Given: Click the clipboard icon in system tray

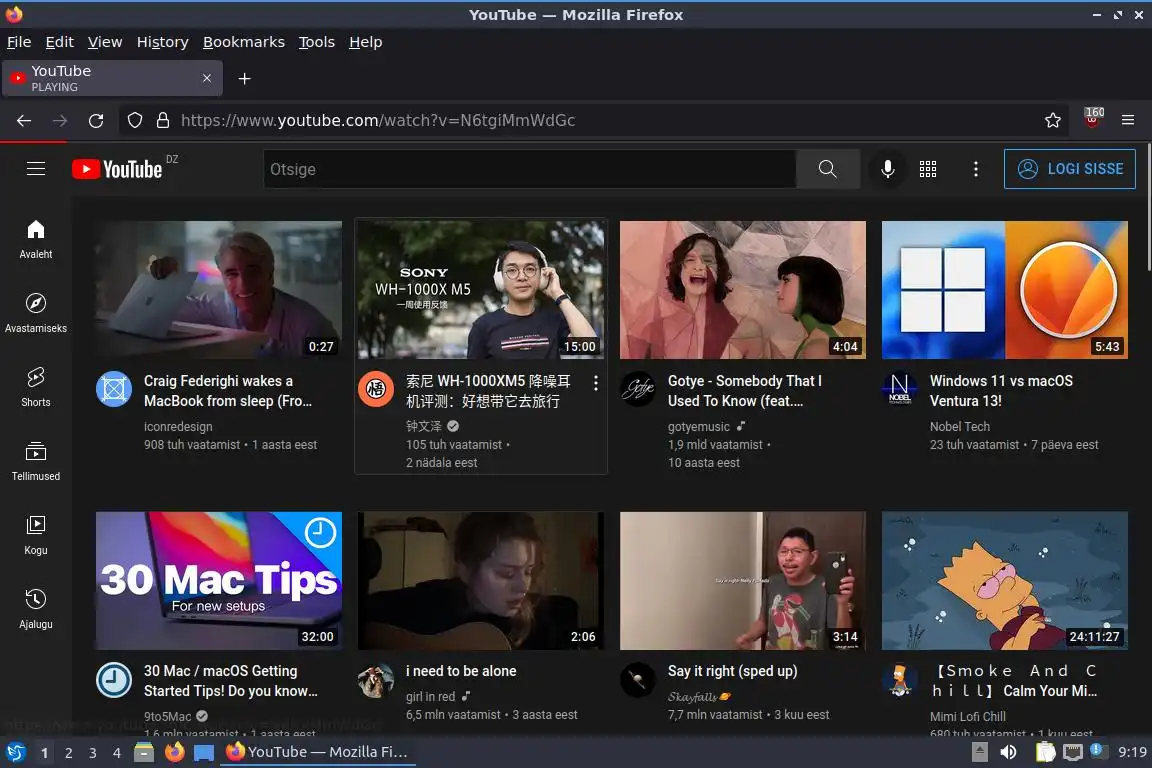Looking at the screenshot, I should tap(1045, 752).
